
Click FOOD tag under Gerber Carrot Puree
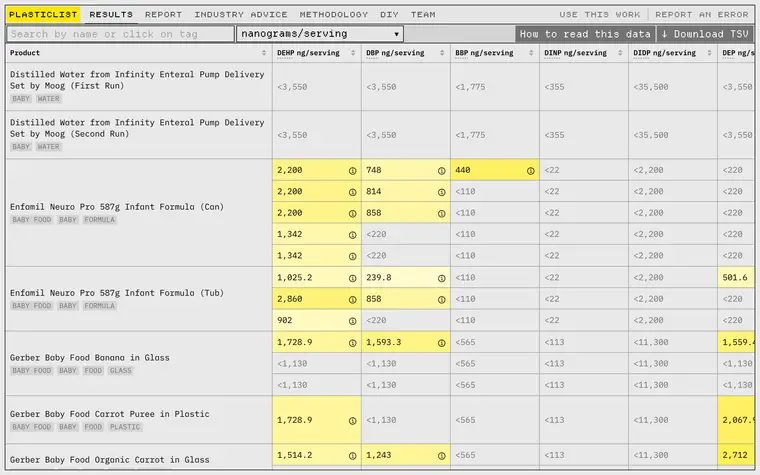tap(93, 427)
